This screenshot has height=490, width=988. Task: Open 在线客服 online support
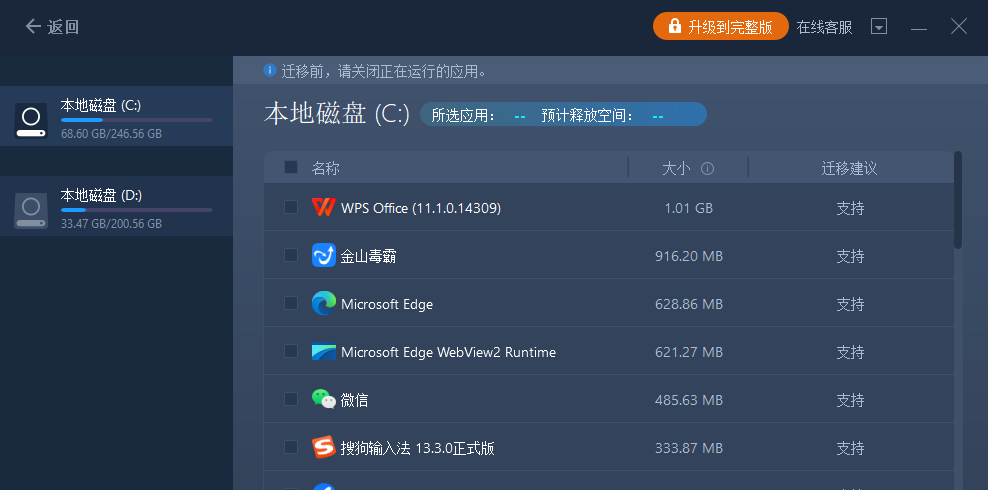[x=824, y=27]
